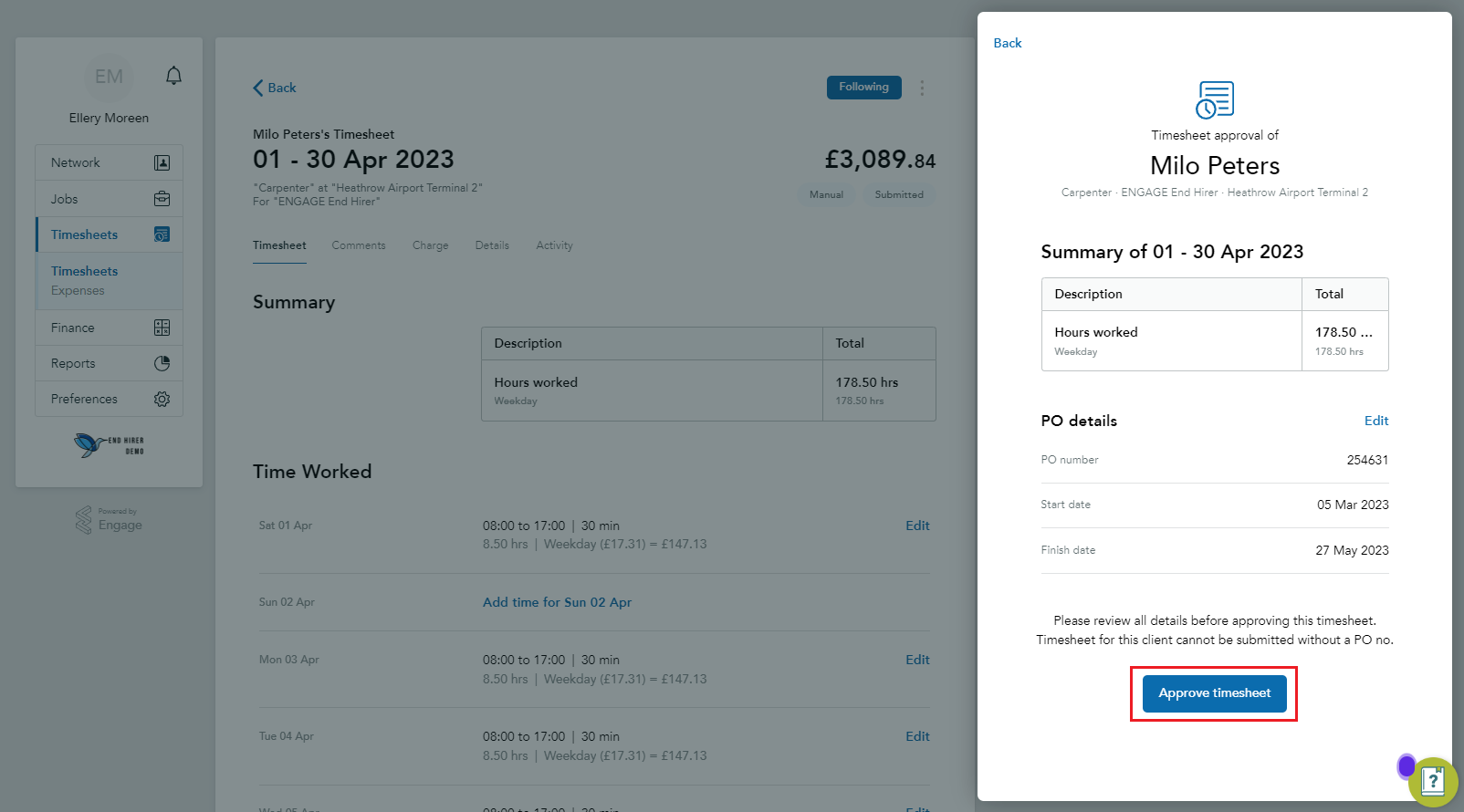
Task: Switch to the Timesheet tab
Action: pos(279,245)
